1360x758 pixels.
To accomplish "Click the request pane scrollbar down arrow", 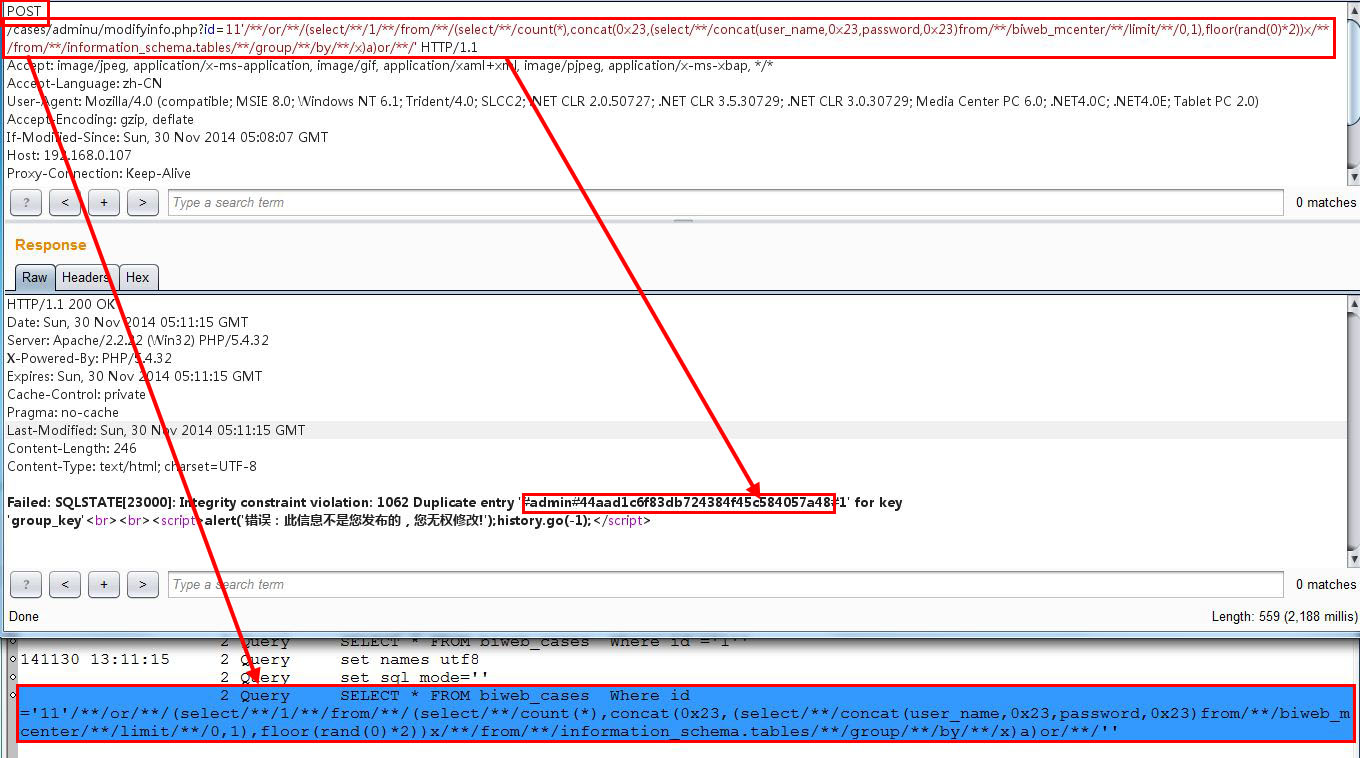I will pyautogui.click(x=1353, y=177).
